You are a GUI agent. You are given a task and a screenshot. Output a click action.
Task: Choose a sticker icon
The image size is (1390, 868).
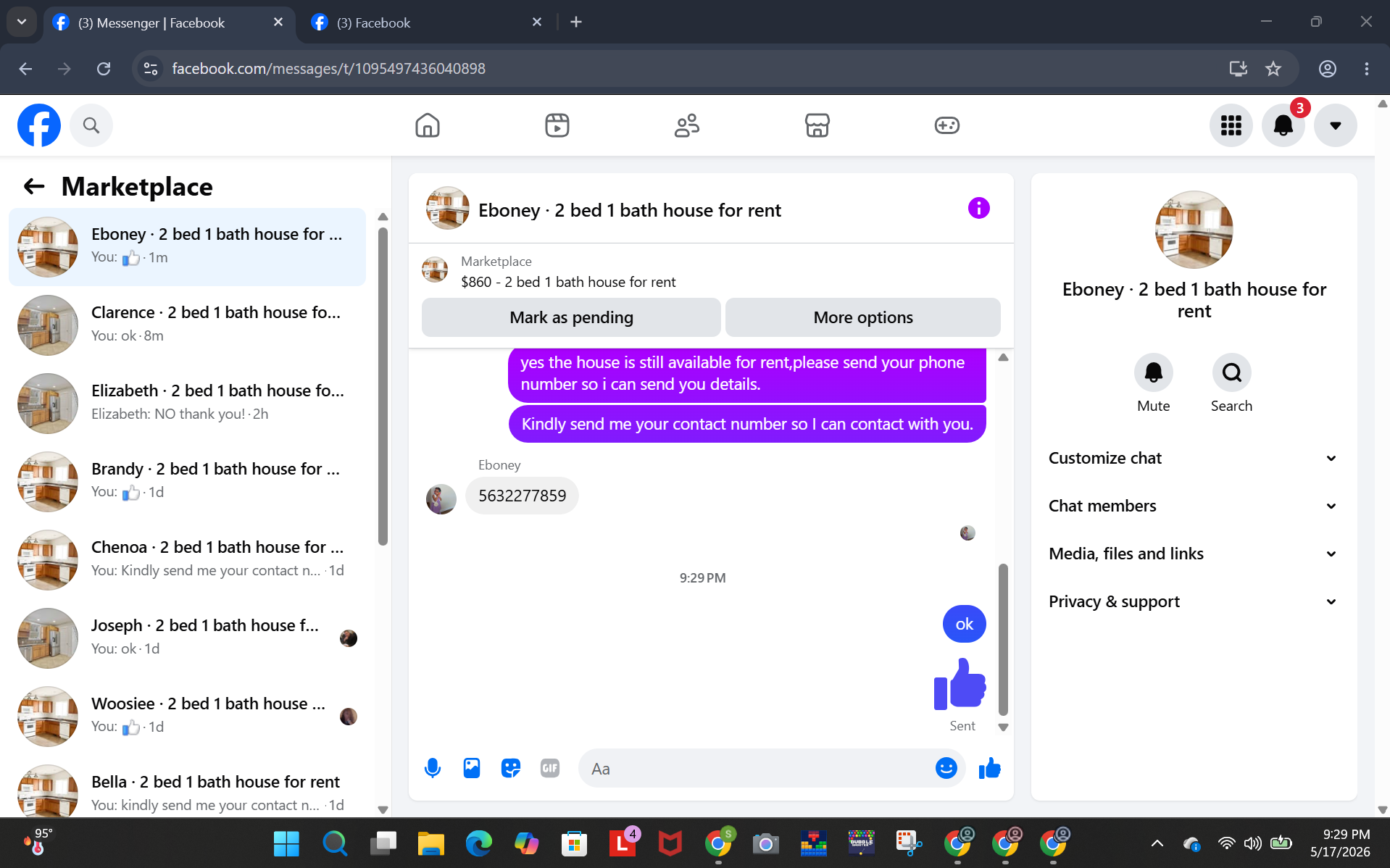coord(511,768)
